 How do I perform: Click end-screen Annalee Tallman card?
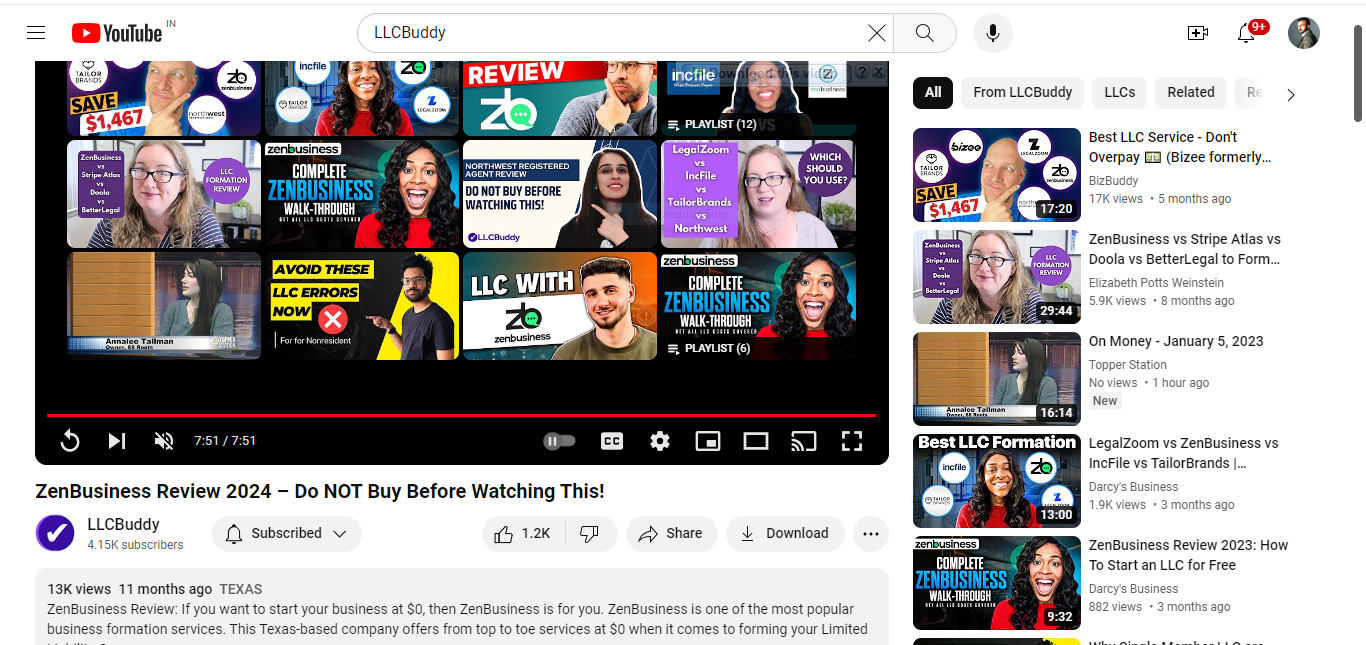[164, 306]
